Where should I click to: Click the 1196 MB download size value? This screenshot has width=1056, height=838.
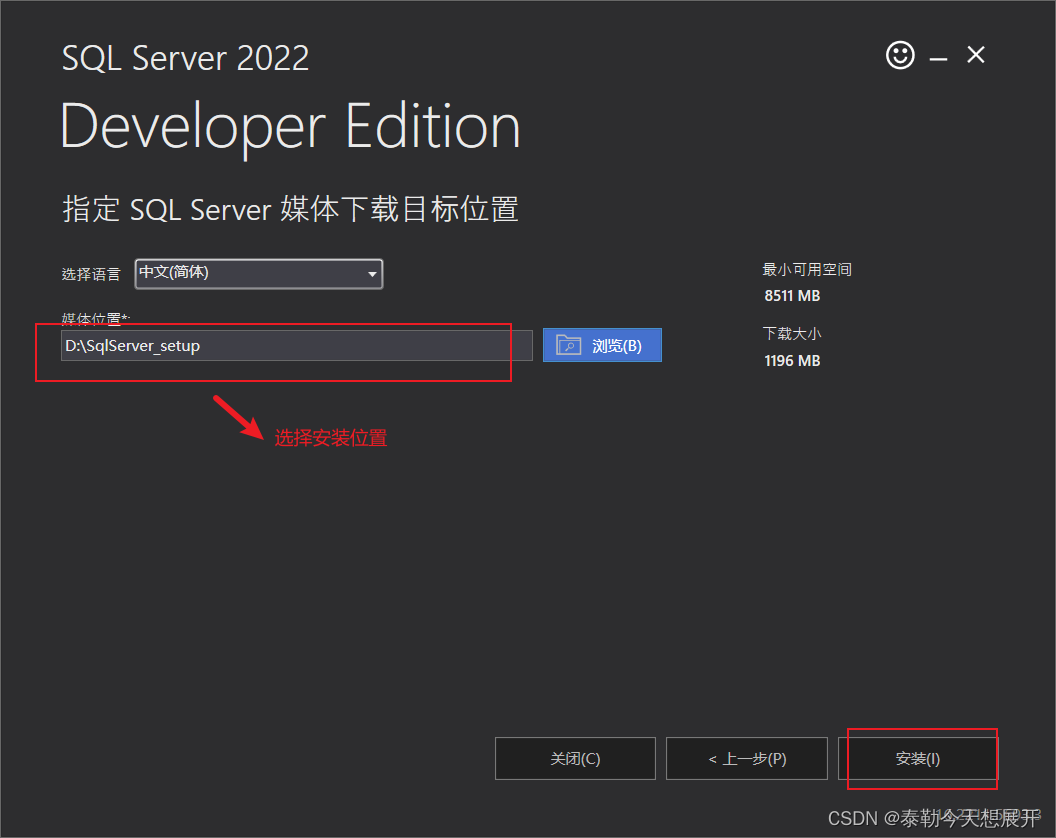coord(792,360)
